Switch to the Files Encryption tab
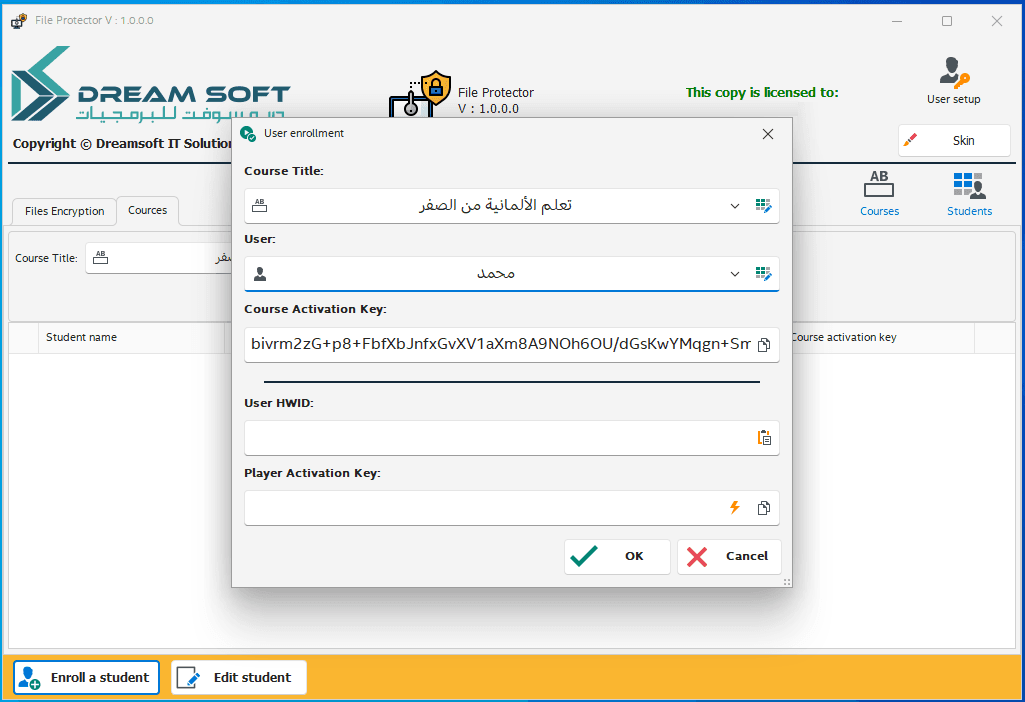Image resolution: width=1025 pixels, height=702 pixels. click(64, 211)
